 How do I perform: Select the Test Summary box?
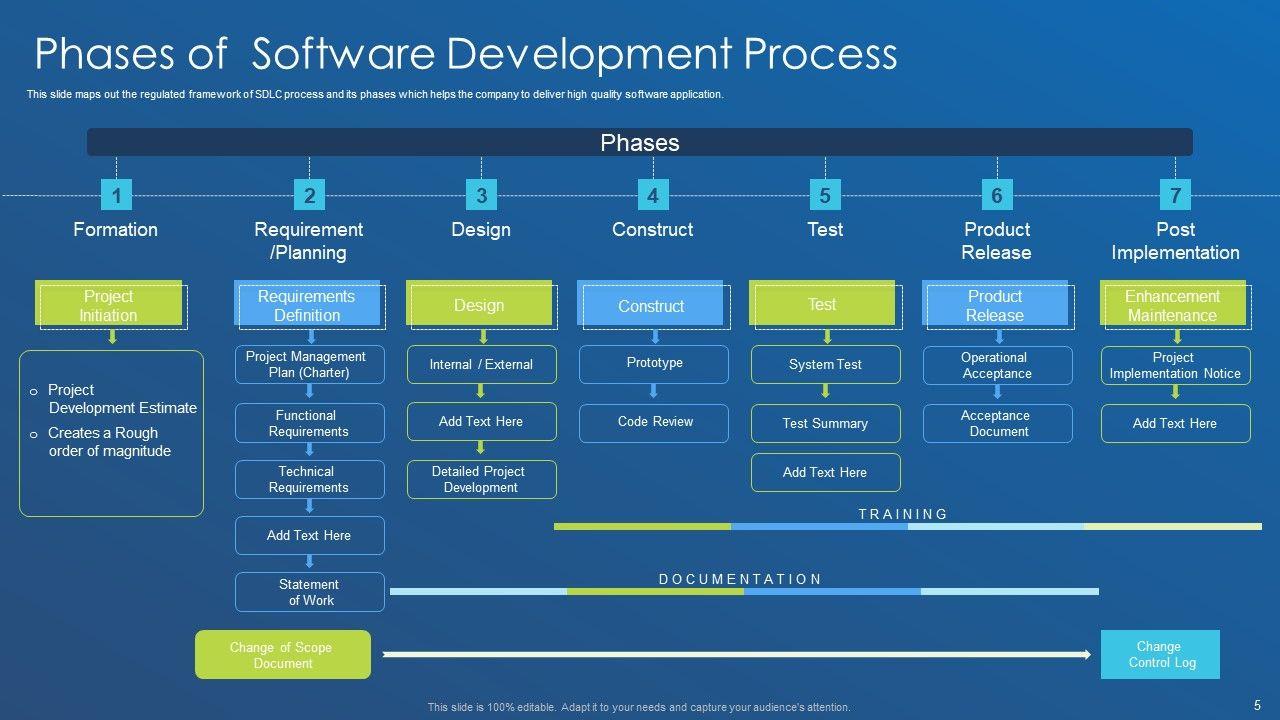pyautogui.click(x=825, y=423)
